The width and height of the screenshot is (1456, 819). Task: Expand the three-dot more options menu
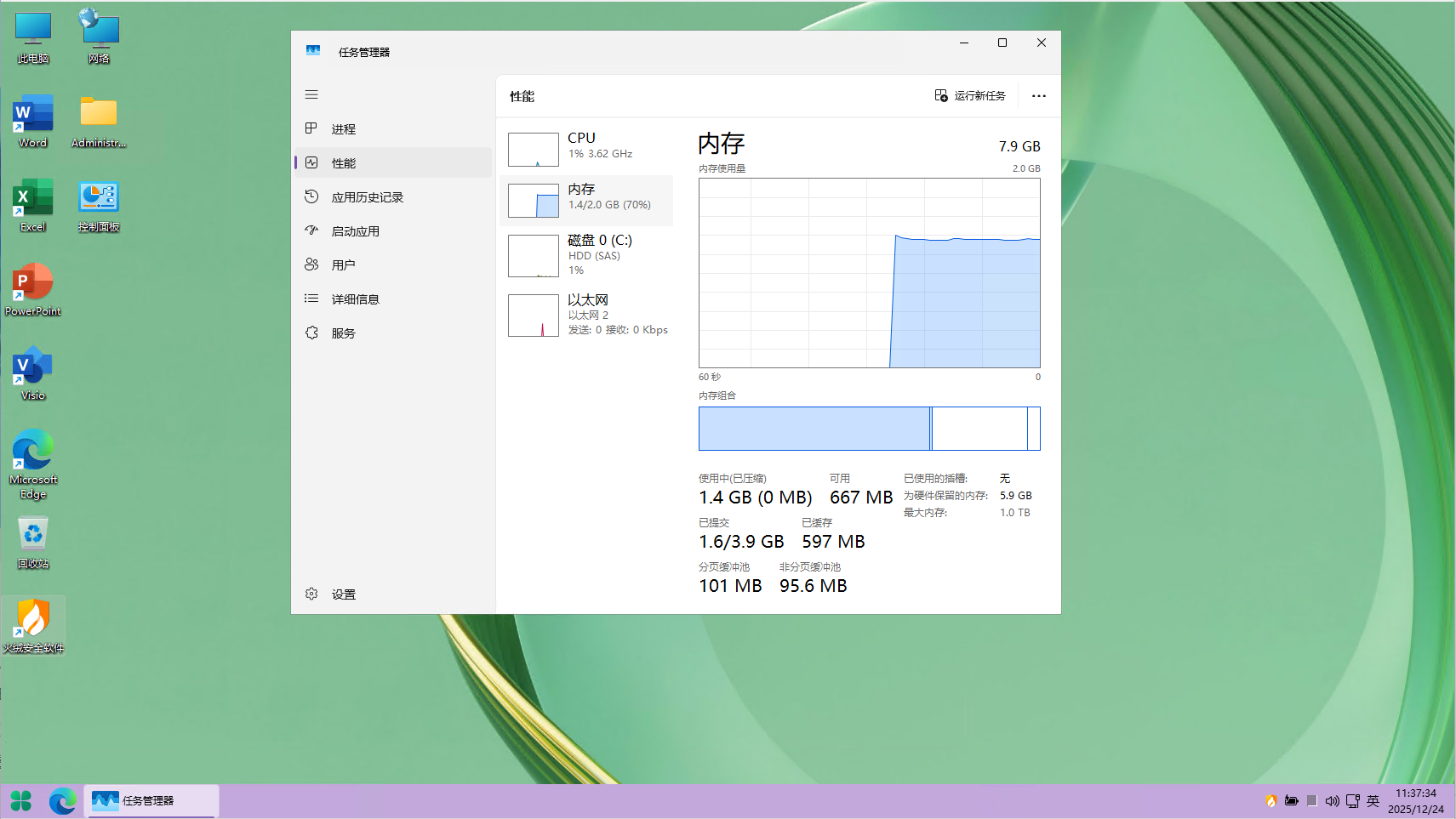[x=1038, y=96]
